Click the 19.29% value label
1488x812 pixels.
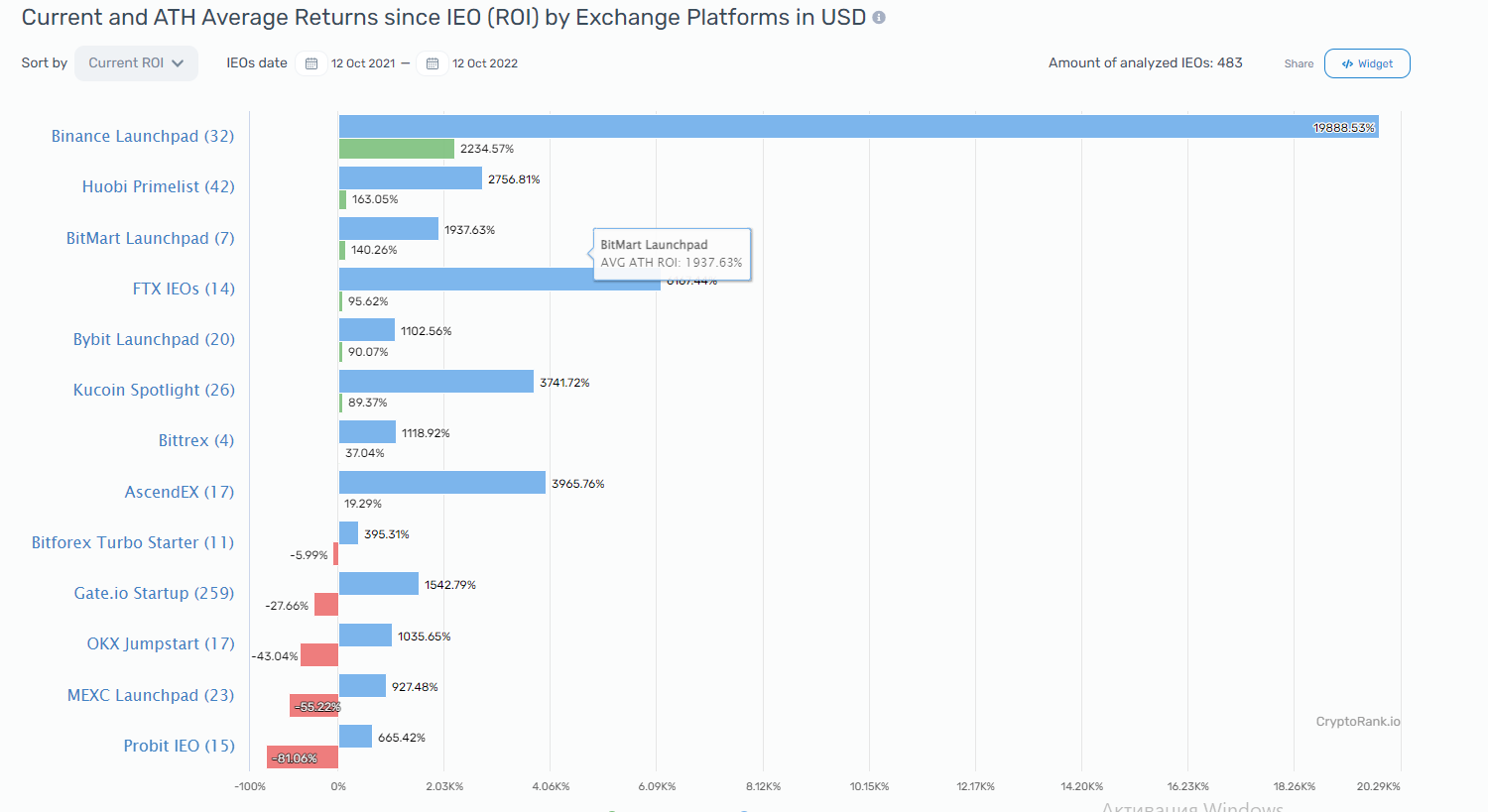tap(363, 504)
